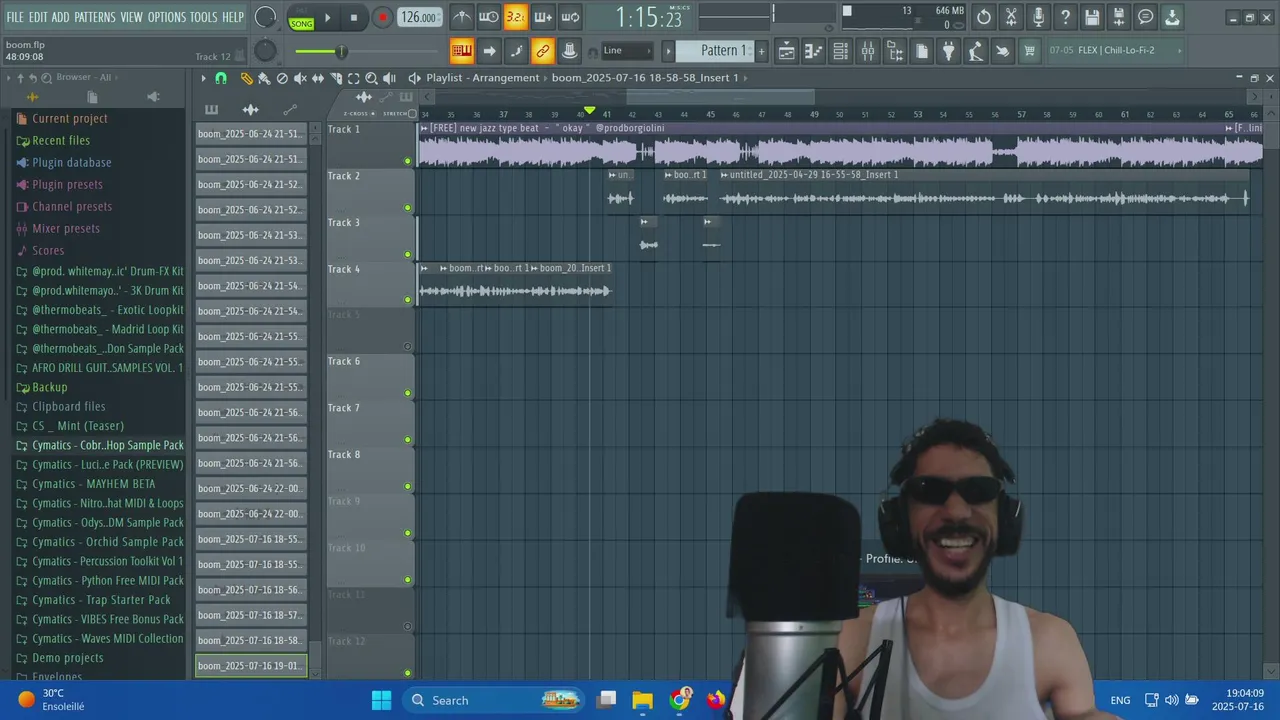Open the FILE menu

click(x=15, y=17)
